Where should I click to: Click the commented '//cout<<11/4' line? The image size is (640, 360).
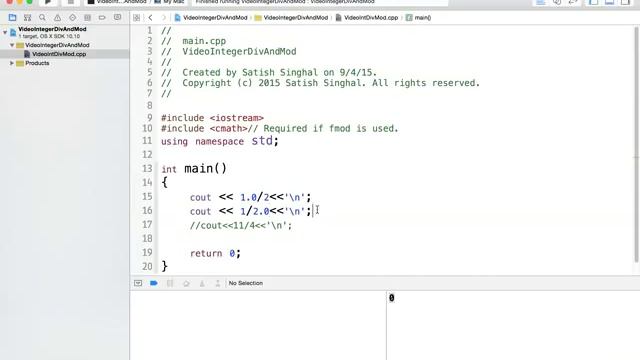[241, 226]
